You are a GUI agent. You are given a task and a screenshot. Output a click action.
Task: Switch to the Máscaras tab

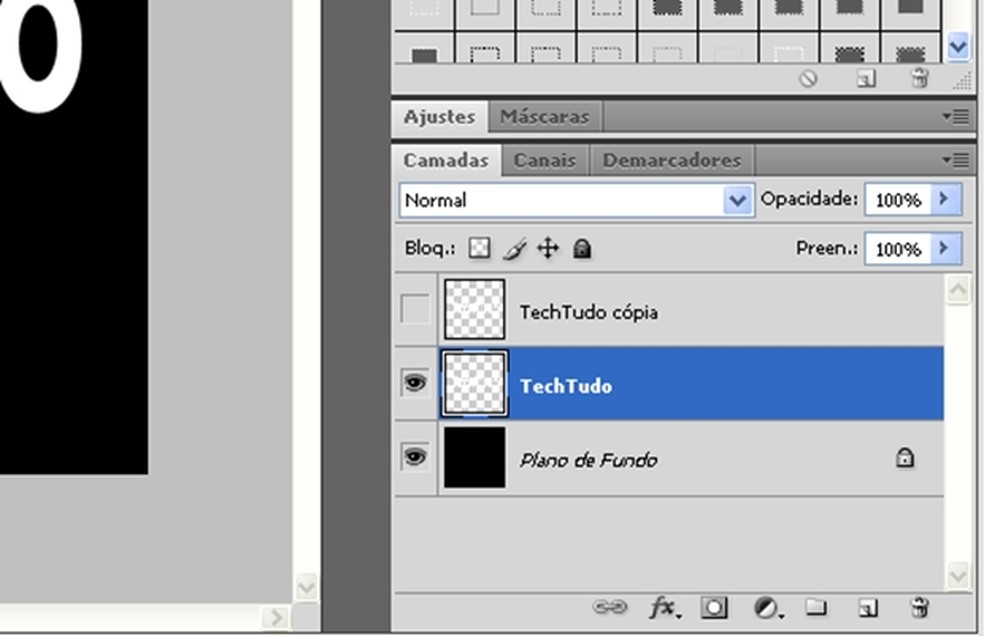(x=545, y=117)
